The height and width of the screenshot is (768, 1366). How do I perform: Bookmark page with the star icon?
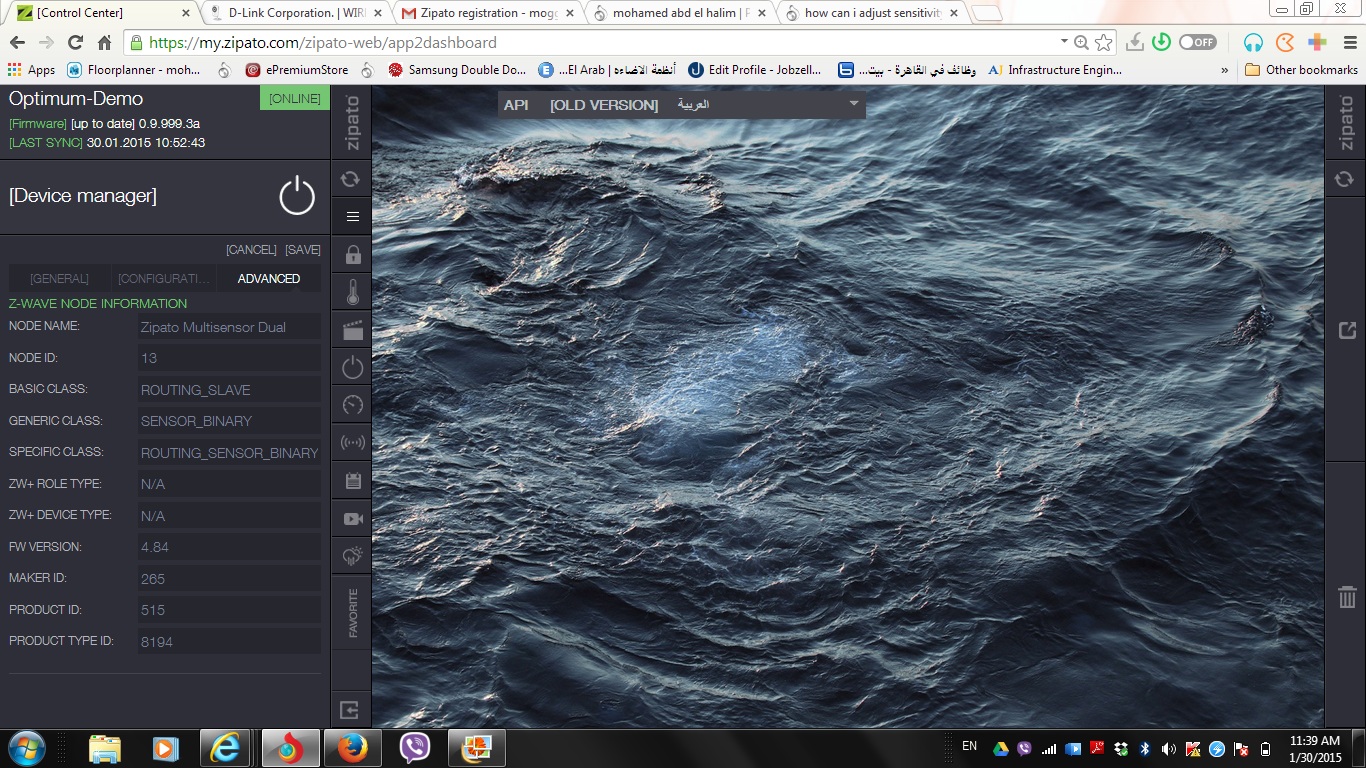click(x=1103, y=43)
